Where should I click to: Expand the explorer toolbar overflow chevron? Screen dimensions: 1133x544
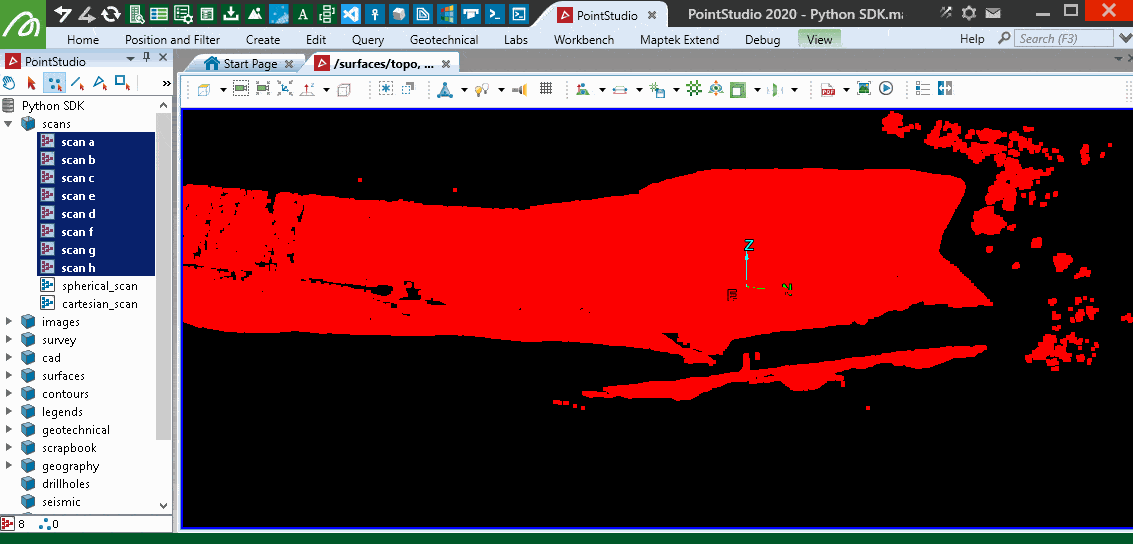165,83
